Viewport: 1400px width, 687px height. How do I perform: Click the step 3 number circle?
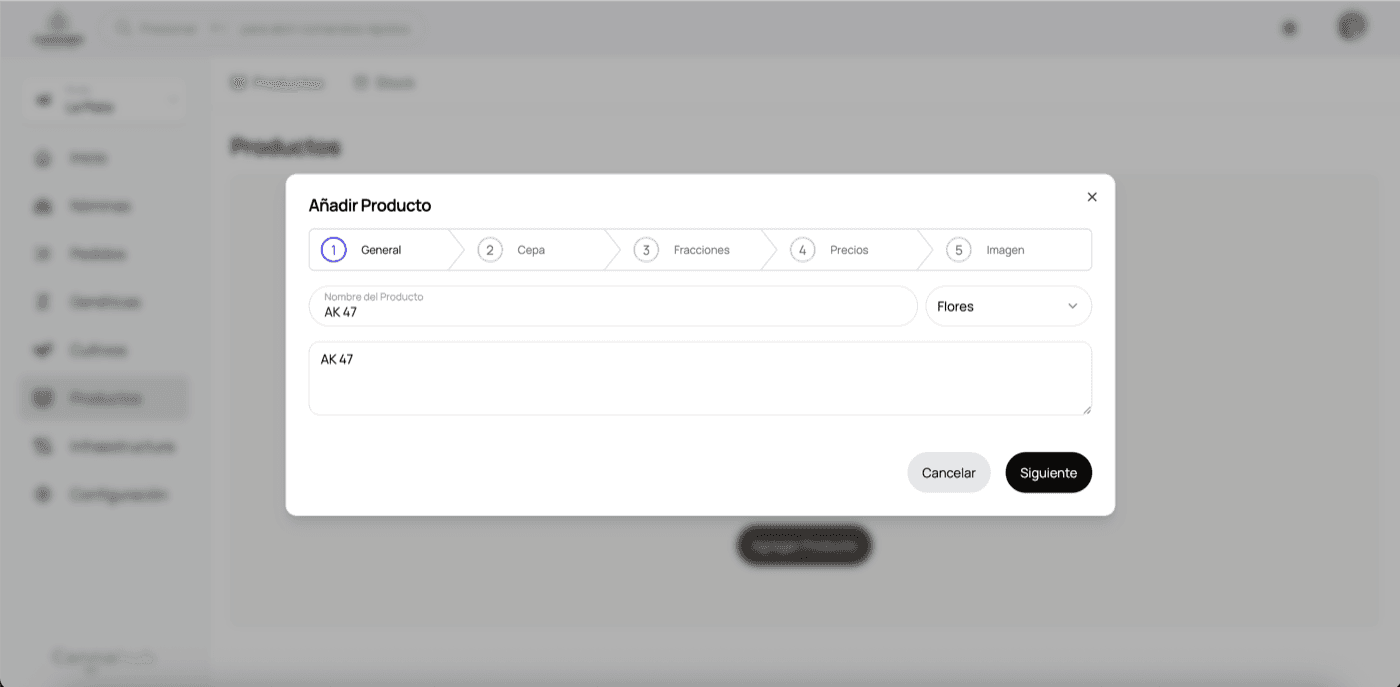pos(646,250)
